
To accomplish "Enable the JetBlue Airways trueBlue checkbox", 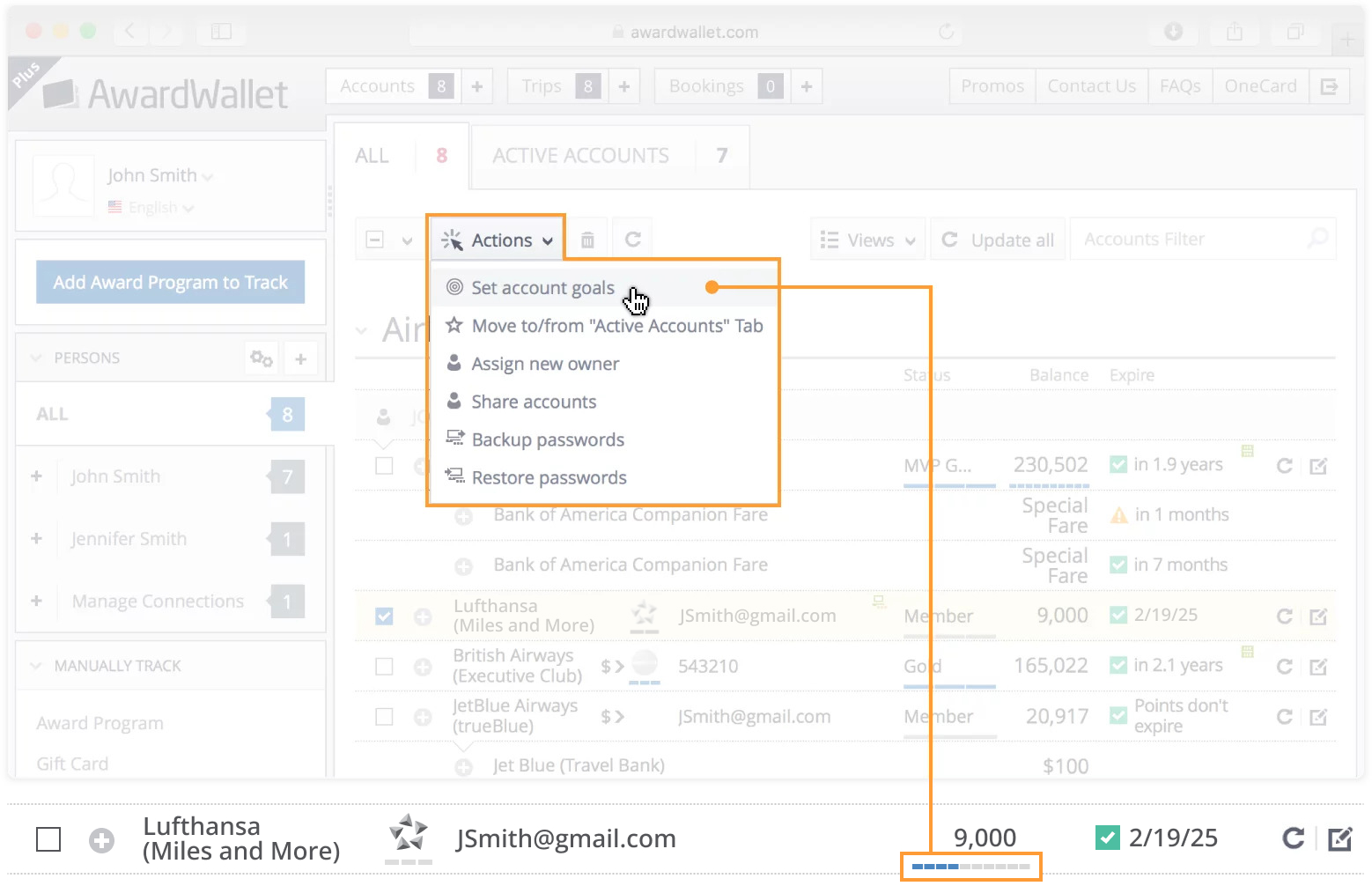I will 383,716.
